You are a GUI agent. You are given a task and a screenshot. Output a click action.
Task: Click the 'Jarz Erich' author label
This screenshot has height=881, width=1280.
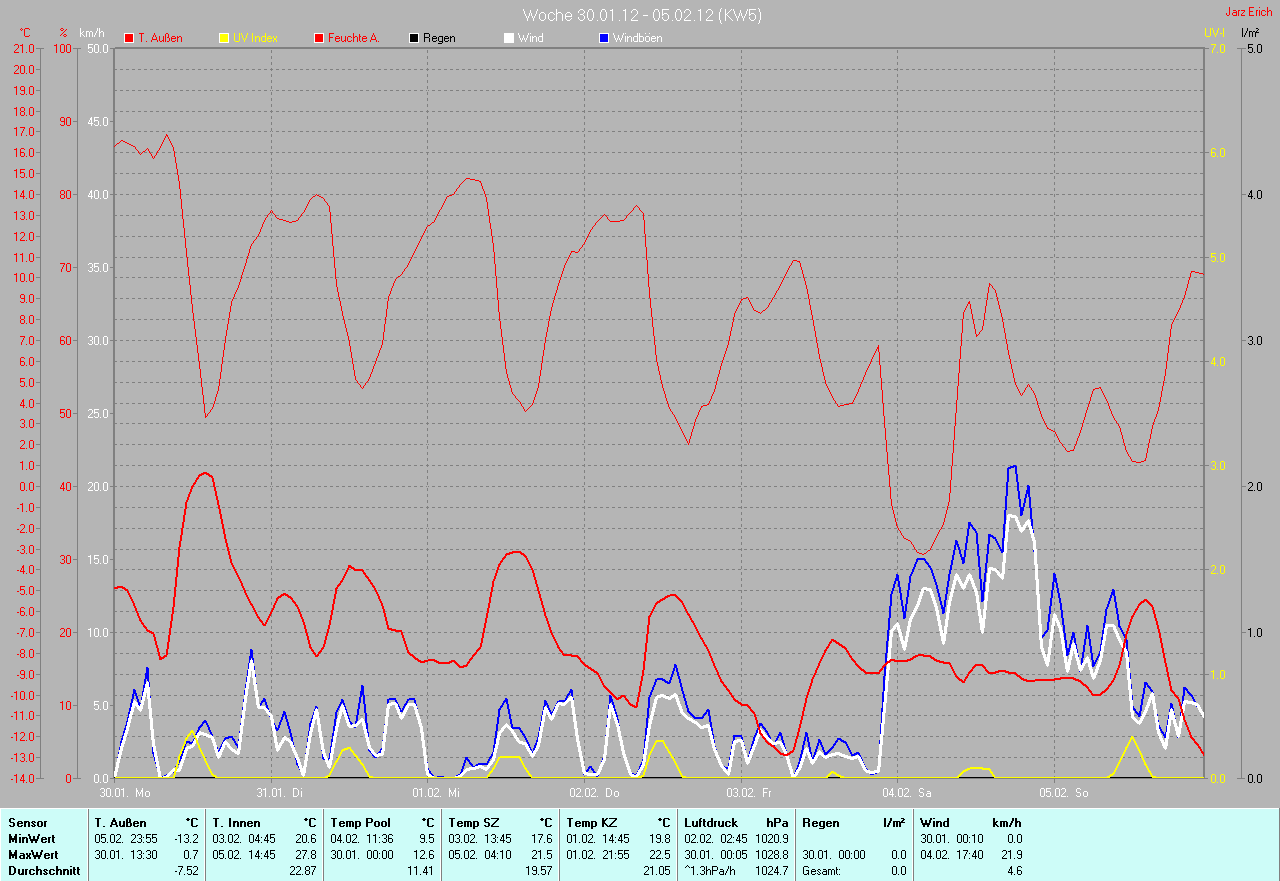tap(1250, 12)
